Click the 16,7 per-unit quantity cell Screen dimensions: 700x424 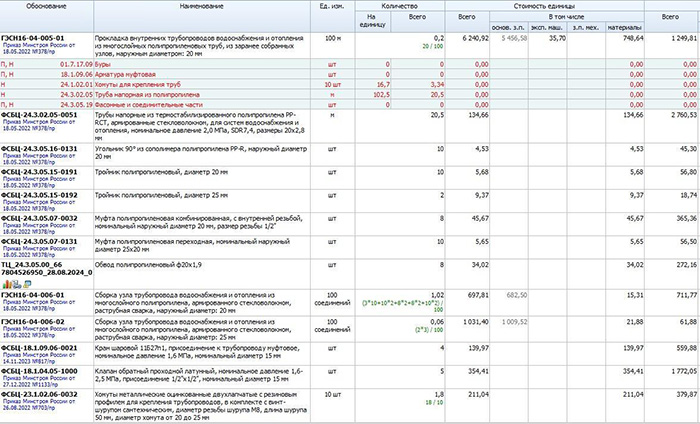point(373,84)
